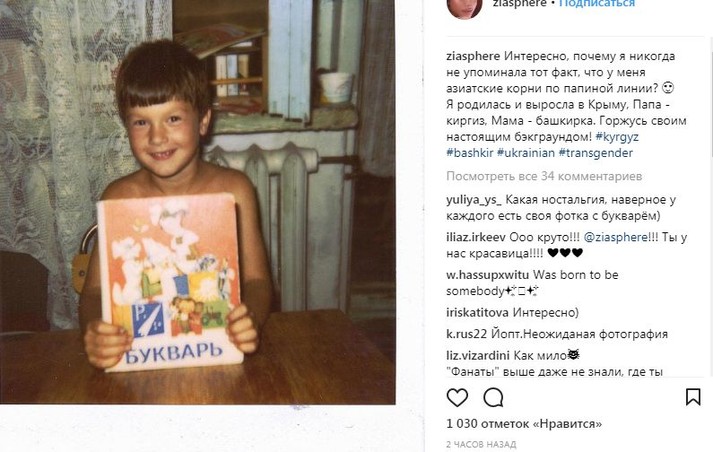This screenshot has height=452, width=713.
Task: Click the @ziasphere mention in comment
Action: [616, 237]
